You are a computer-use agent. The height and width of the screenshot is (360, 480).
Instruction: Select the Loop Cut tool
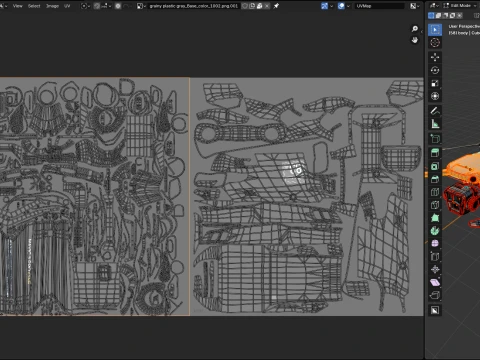(x=435, y=192)
